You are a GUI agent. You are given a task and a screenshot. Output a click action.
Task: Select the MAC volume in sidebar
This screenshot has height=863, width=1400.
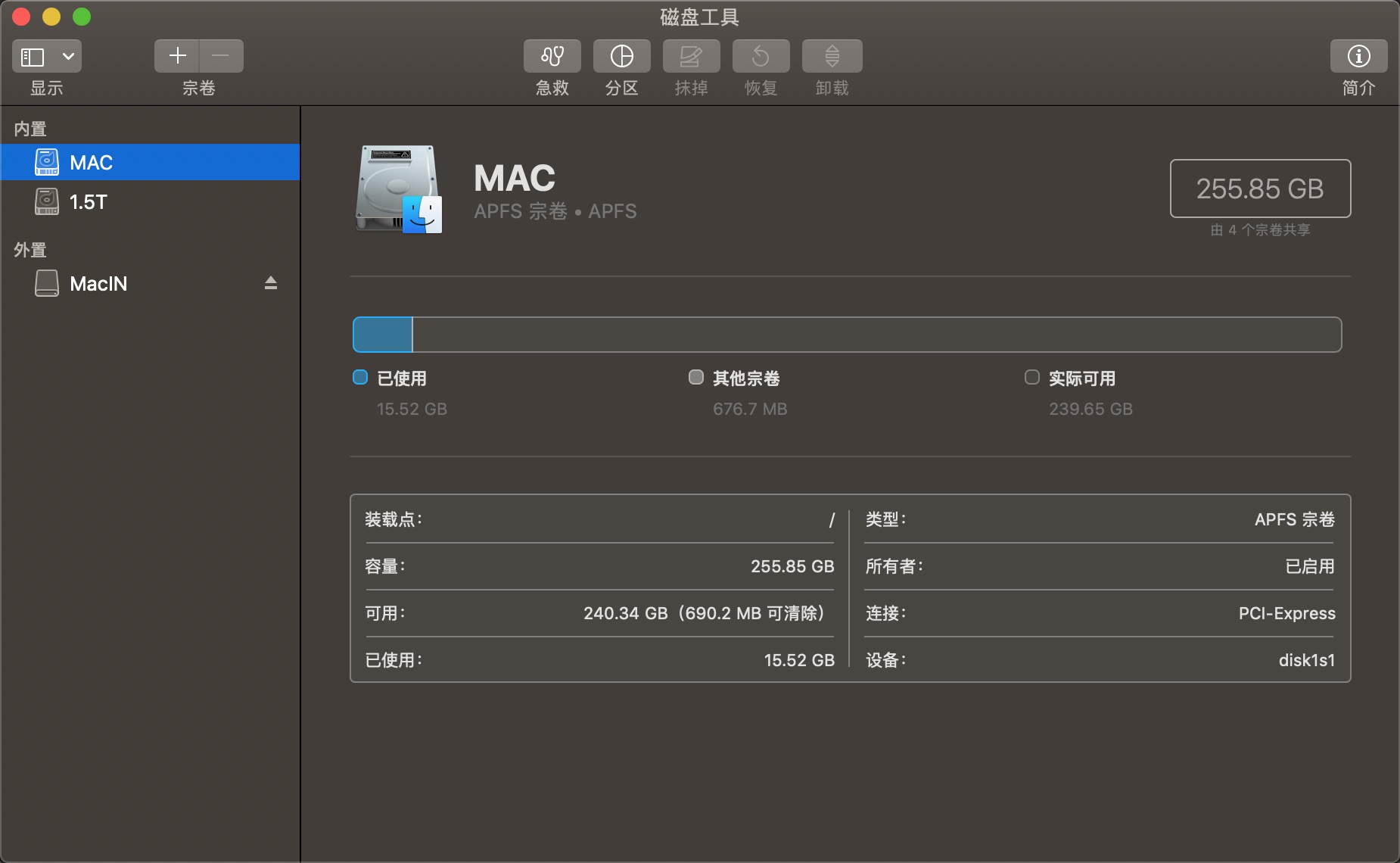pyautogui.click(x=91, y=162)
